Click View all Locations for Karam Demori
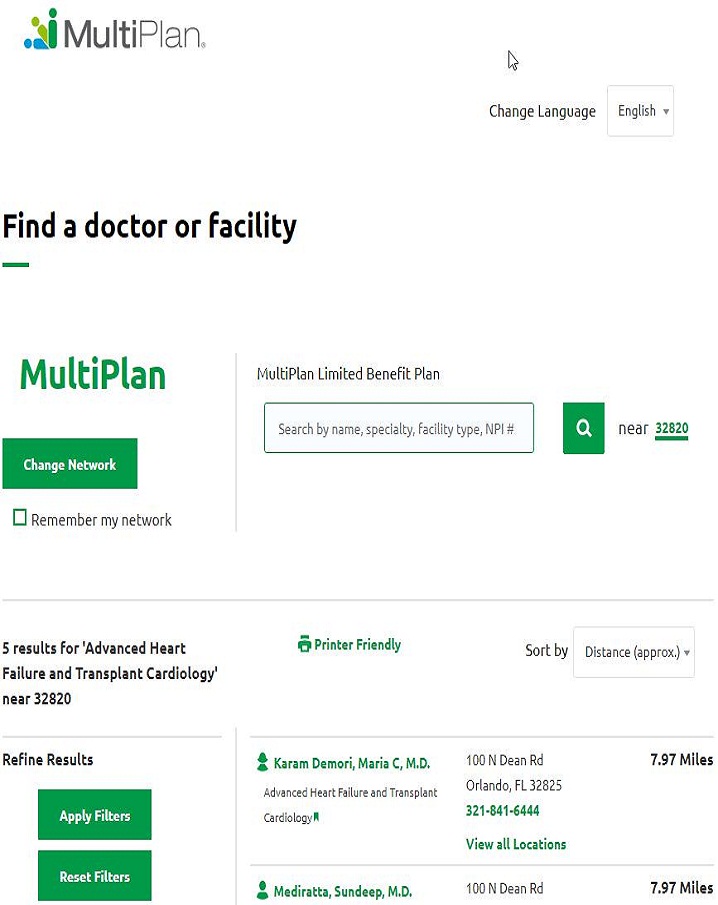 [x=516, y=844]
